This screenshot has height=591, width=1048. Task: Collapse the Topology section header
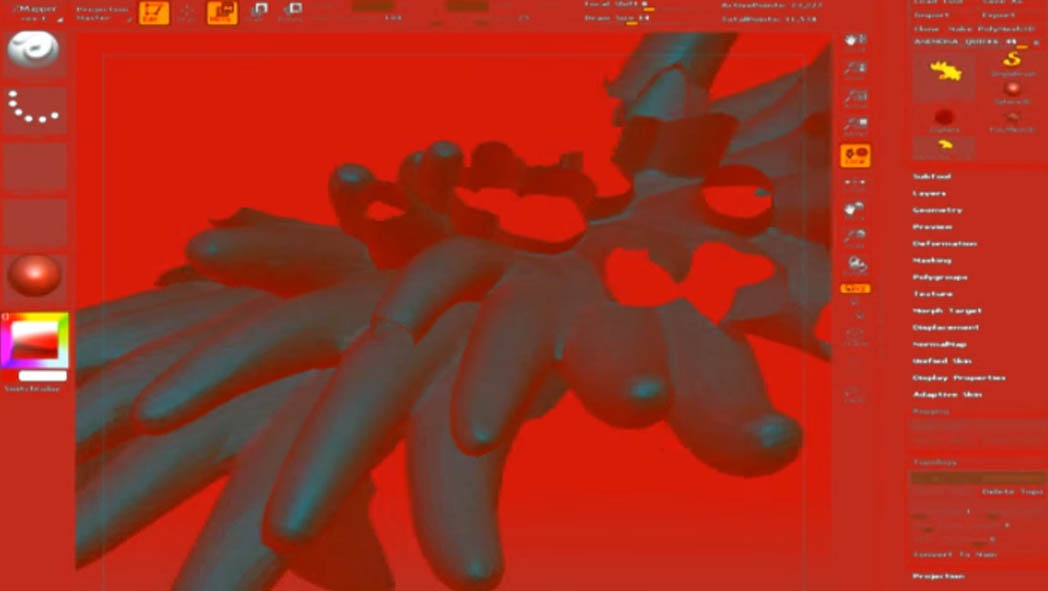click(934, 463)
